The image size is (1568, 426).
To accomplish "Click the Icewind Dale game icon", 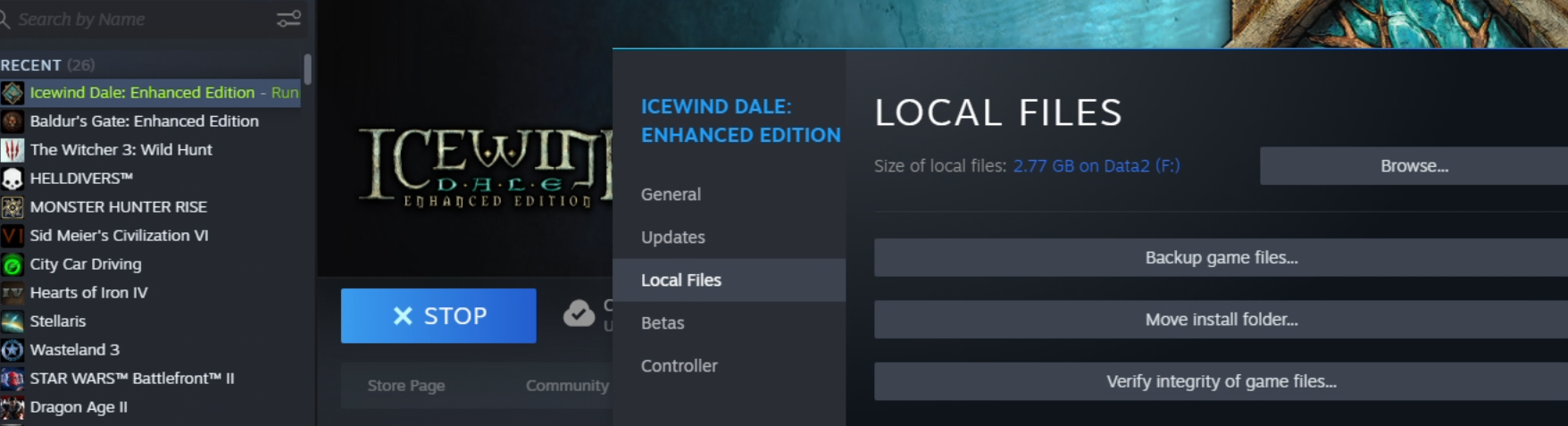I will [x=13, y=93].
